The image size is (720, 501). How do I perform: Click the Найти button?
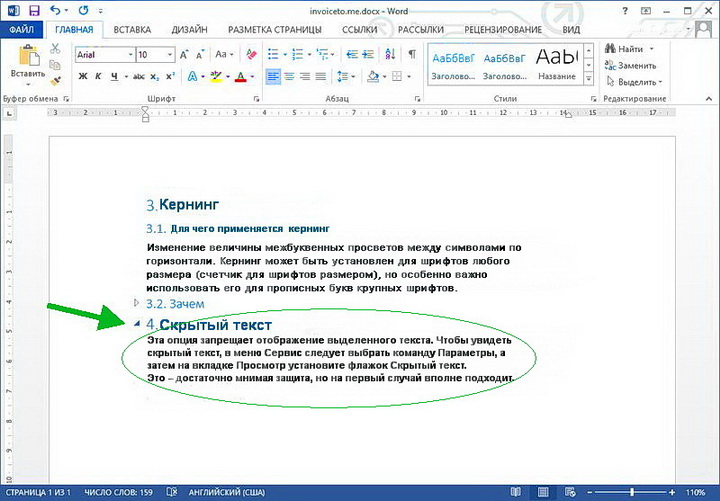click(x=628, y=48)
